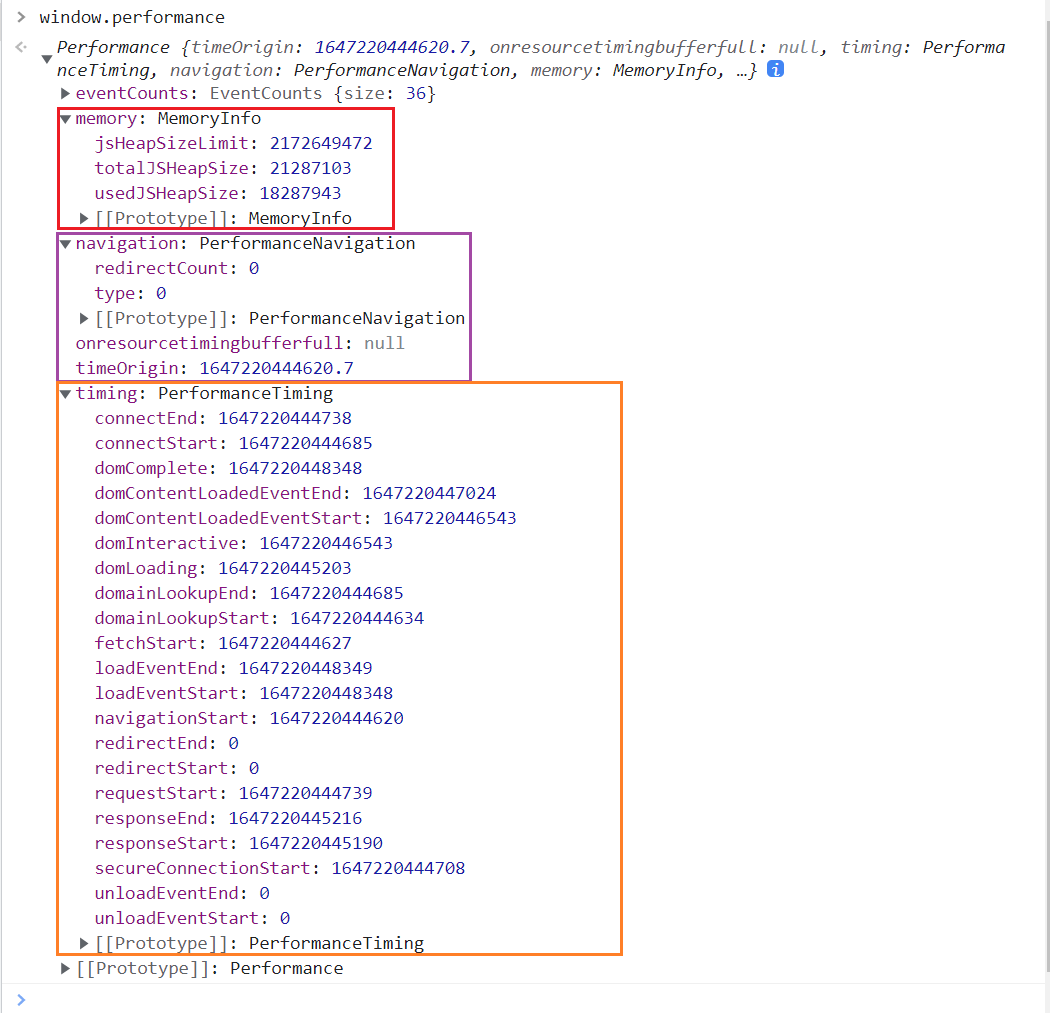Collapse the memory: MemoryInfo node
Image resolution: width=1050 pixels, height=1013 pixels.
click(x=65, y=119)
